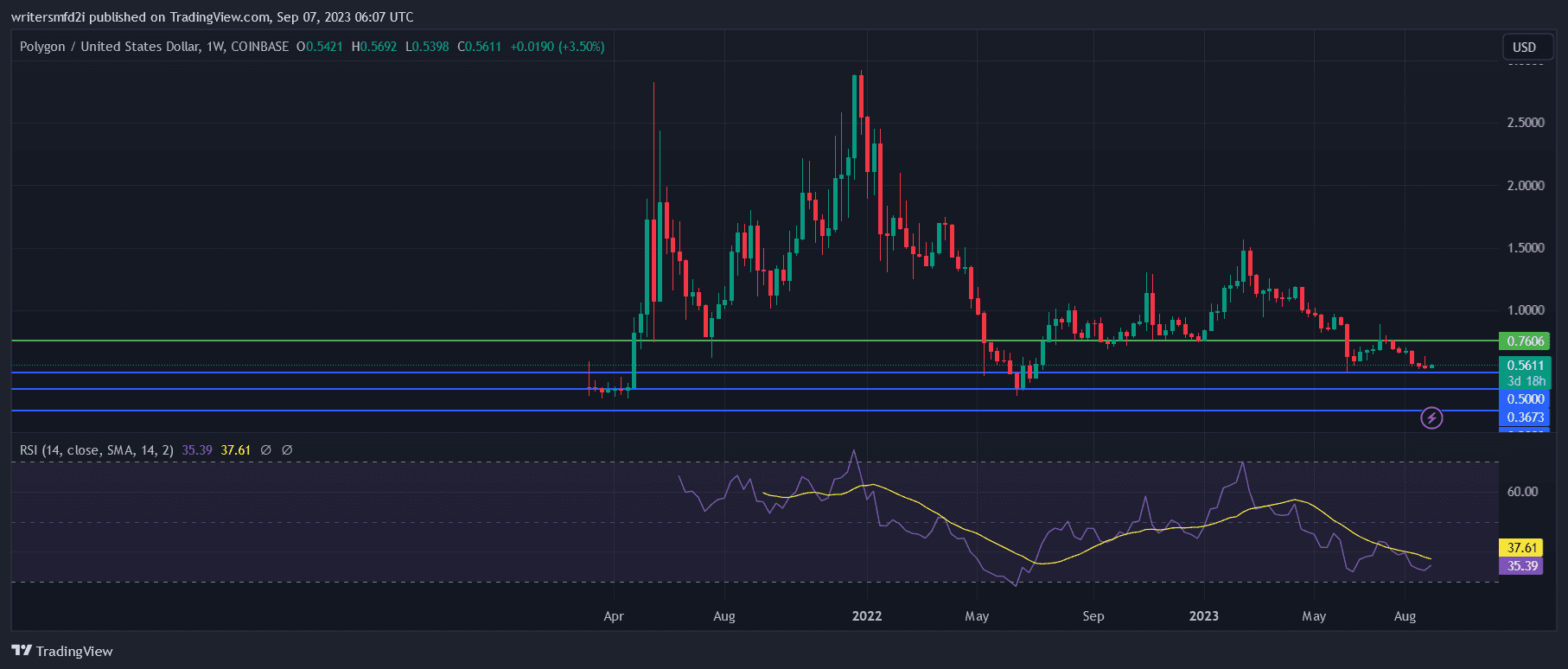The width and height of the screenshot is (1568, 669).
Task: Click the TradingView logo icon
Action: tap(22, 651)
